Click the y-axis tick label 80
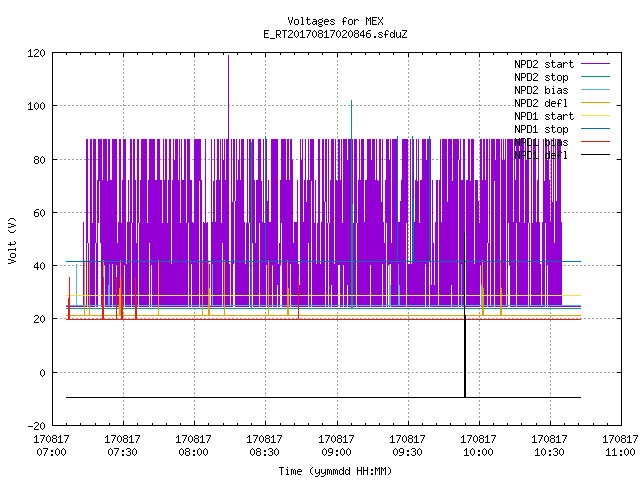This screenshot has width=640, height=480. [x=40, y=160]
